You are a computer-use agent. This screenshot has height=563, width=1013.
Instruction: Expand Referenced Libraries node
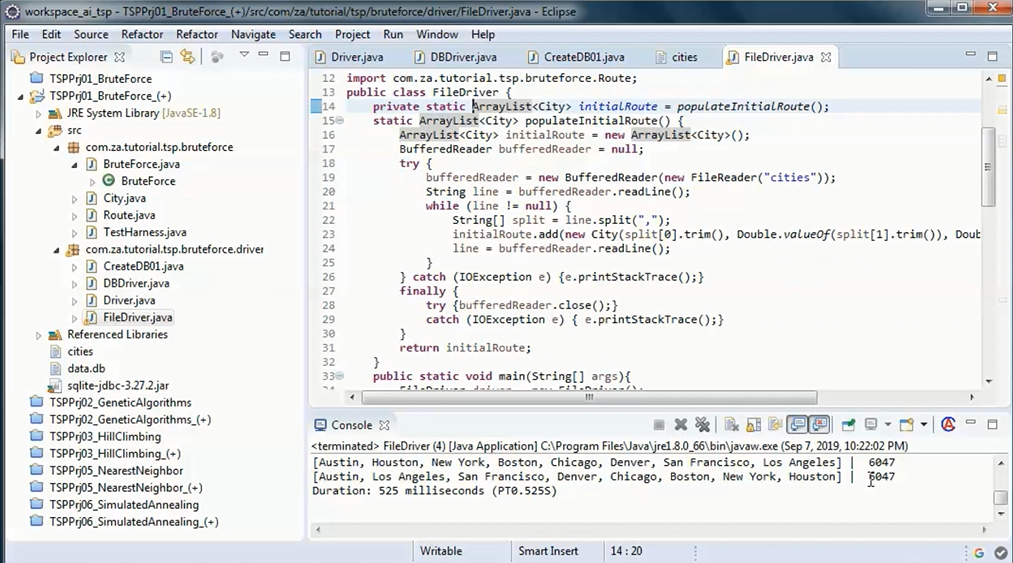(38, 335)
